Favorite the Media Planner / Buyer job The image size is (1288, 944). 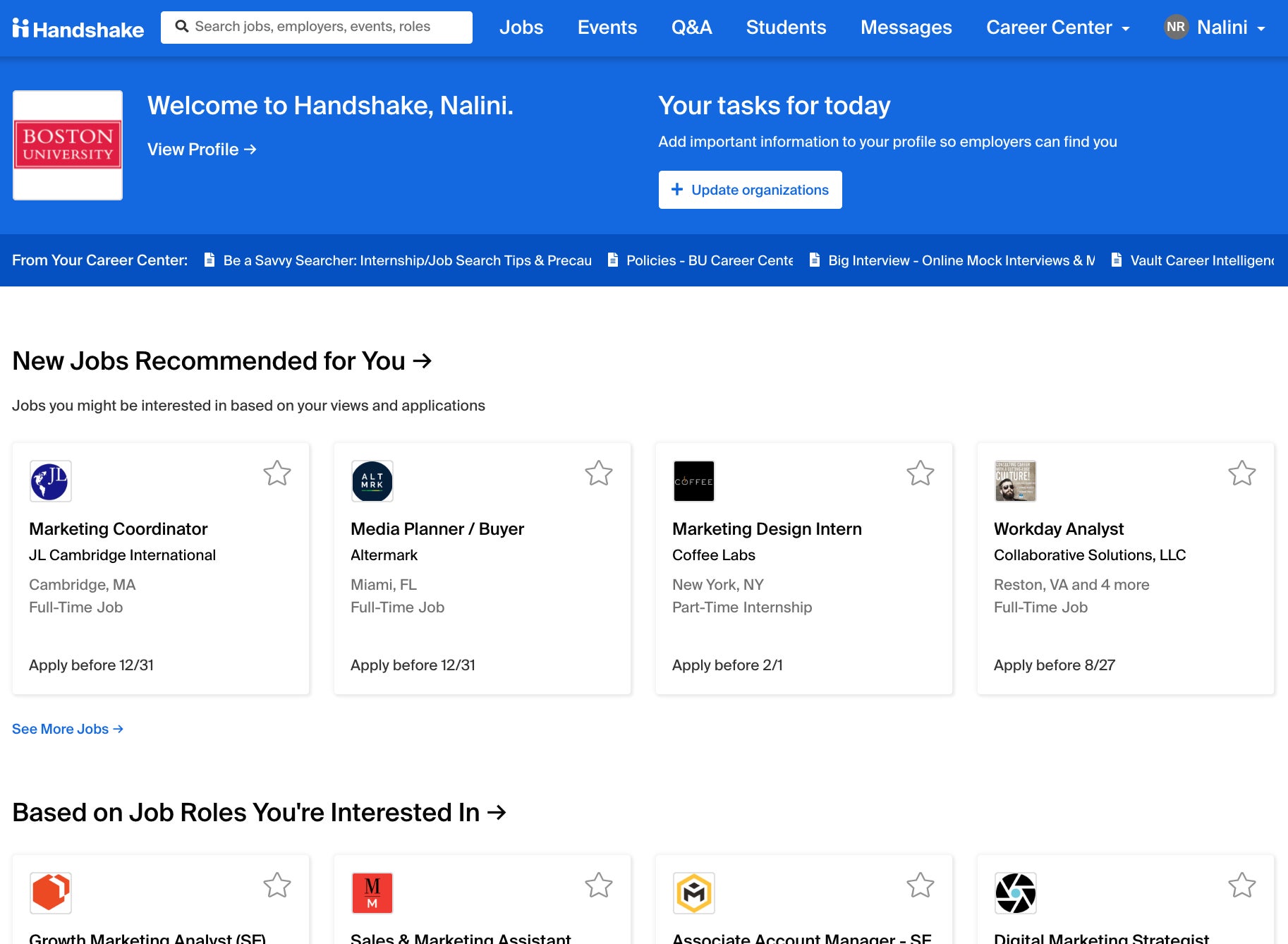click(599, 473)
